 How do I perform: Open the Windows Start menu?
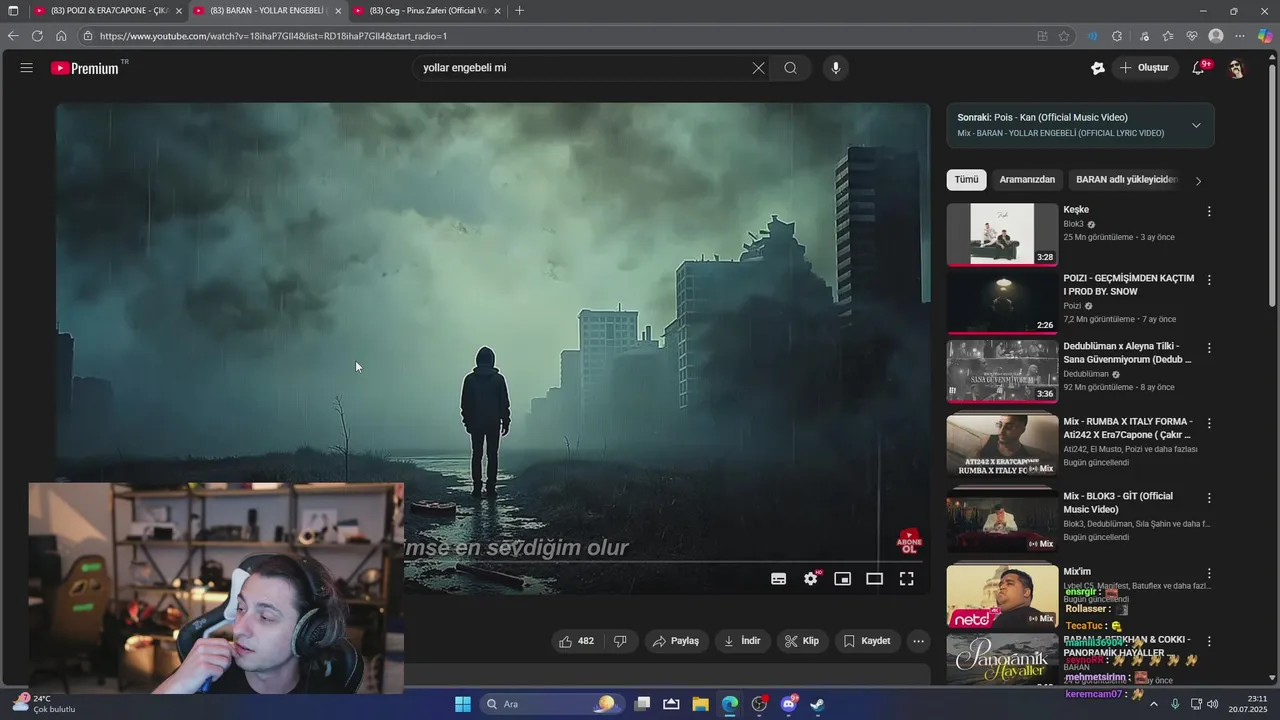click(463, 704)
